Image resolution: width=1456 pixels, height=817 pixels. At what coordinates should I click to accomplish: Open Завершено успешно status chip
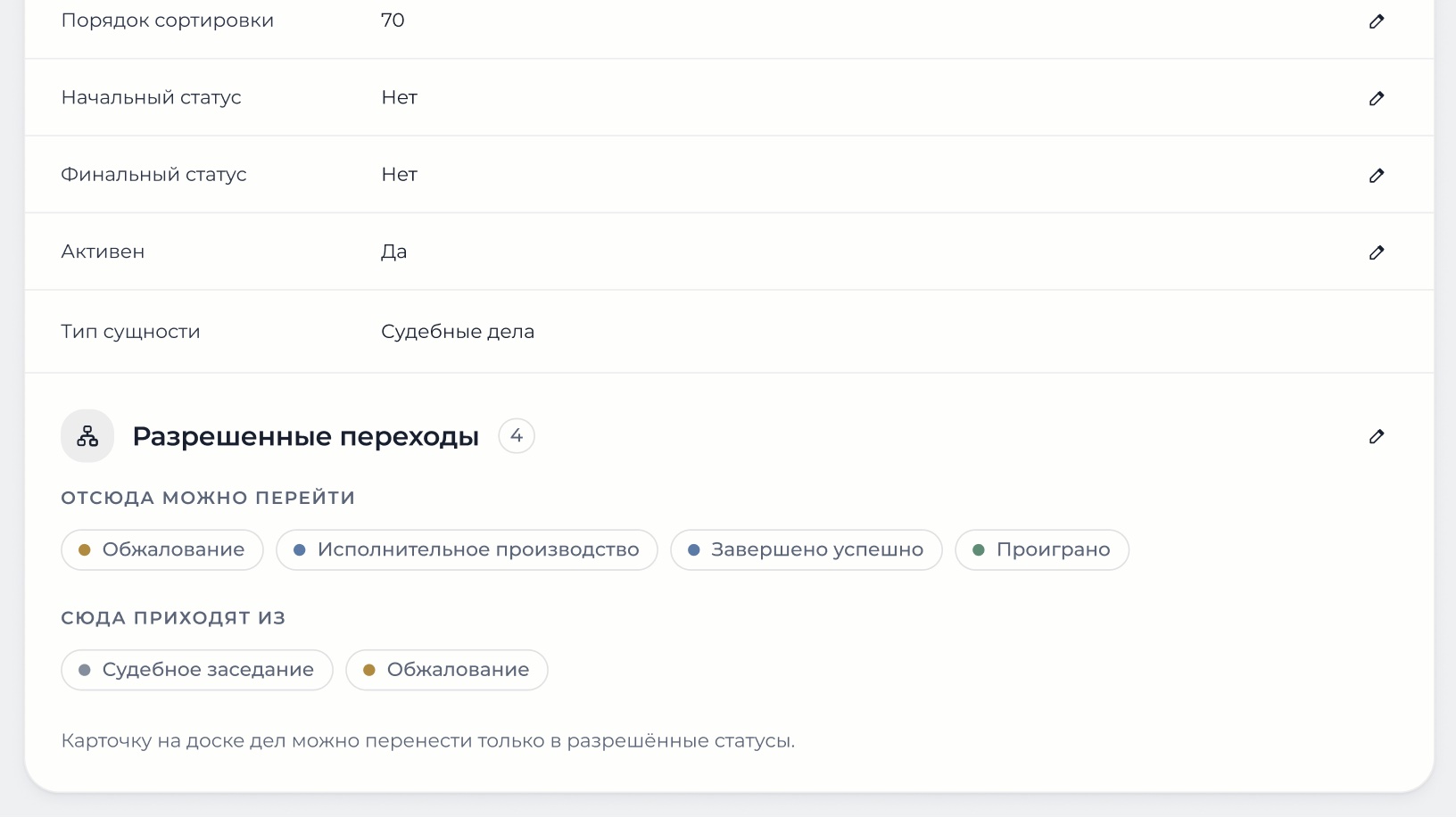pos(807,549)
